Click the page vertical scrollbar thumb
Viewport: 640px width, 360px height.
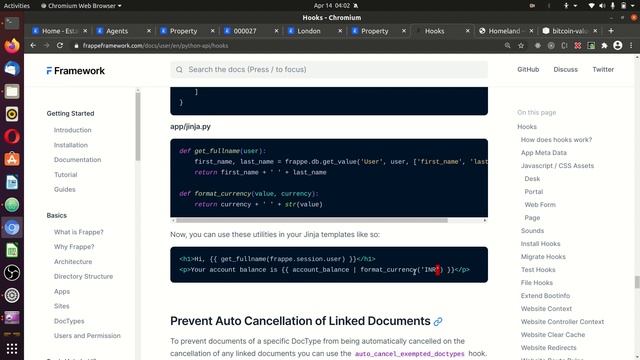coord(637,282)
